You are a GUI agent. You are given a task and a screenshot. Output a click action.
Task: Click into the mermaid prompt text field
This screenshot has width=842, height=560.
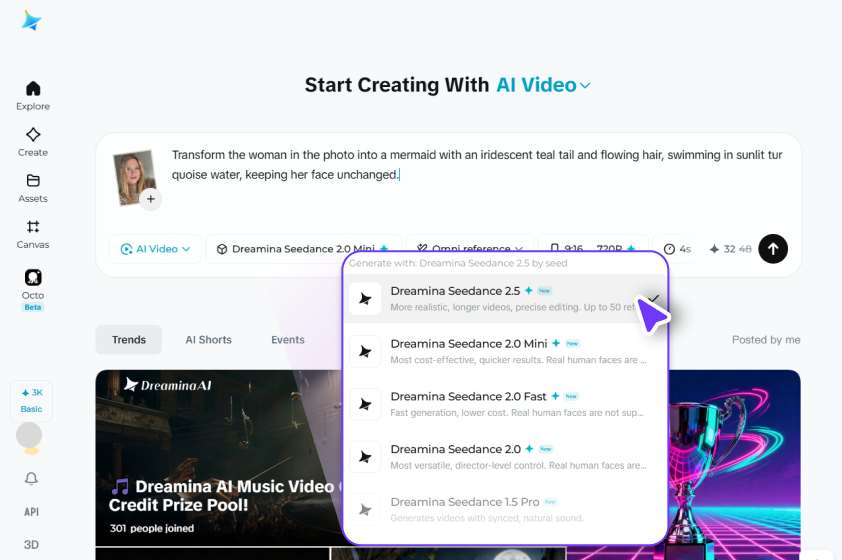(x=477, y=165)
